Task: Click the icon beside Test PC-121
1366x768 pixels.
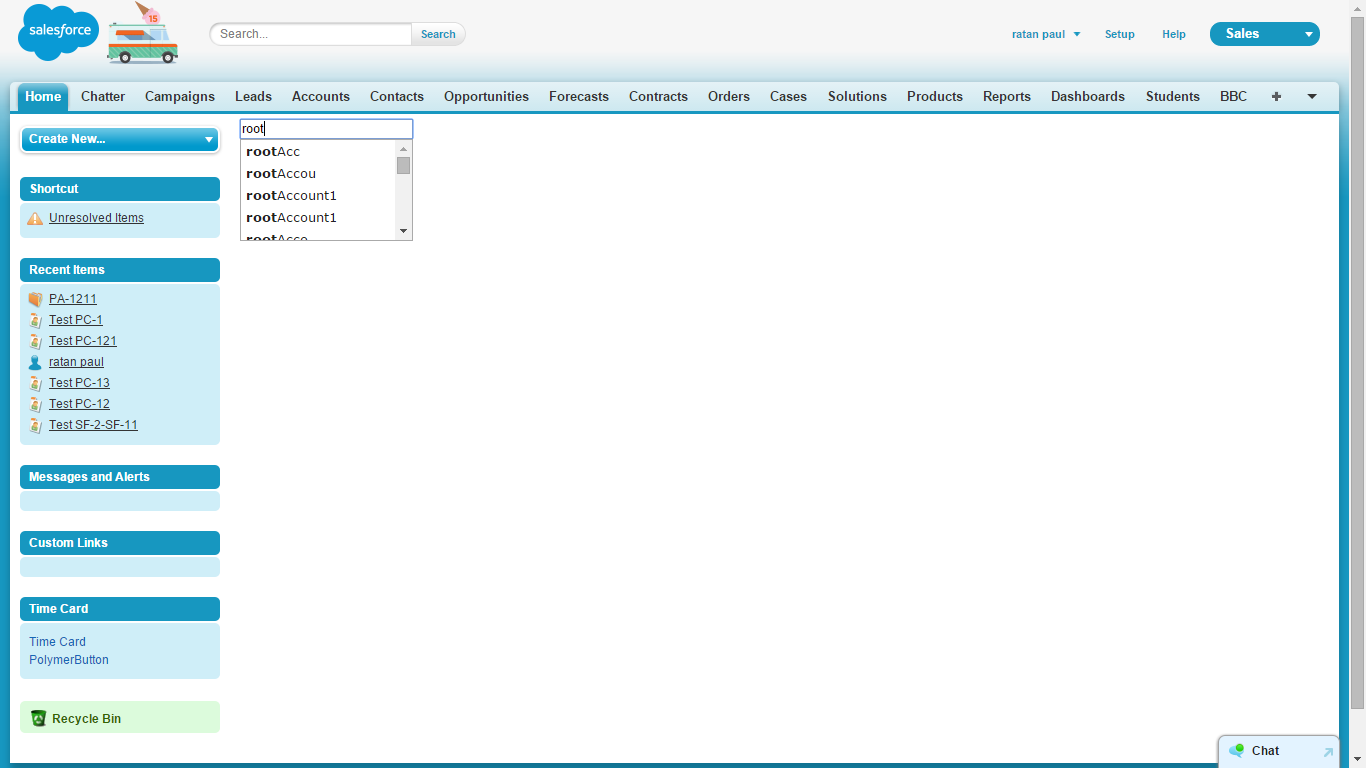Action: 35,341
